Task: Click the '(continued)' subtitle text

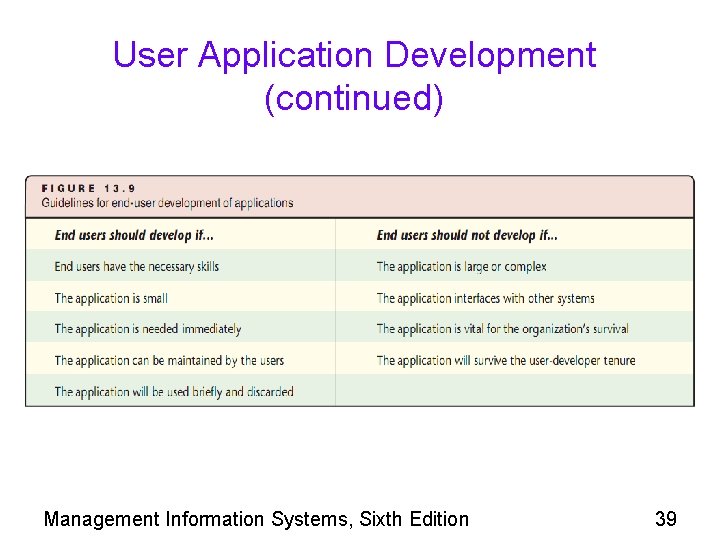Action: 354,98
